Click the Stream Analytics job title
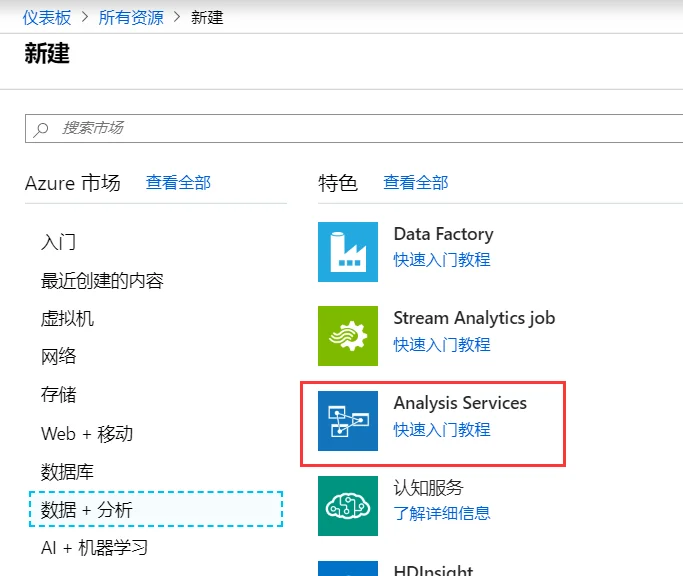The height and width of the screenshot is (576, 683). coord(474,318)
